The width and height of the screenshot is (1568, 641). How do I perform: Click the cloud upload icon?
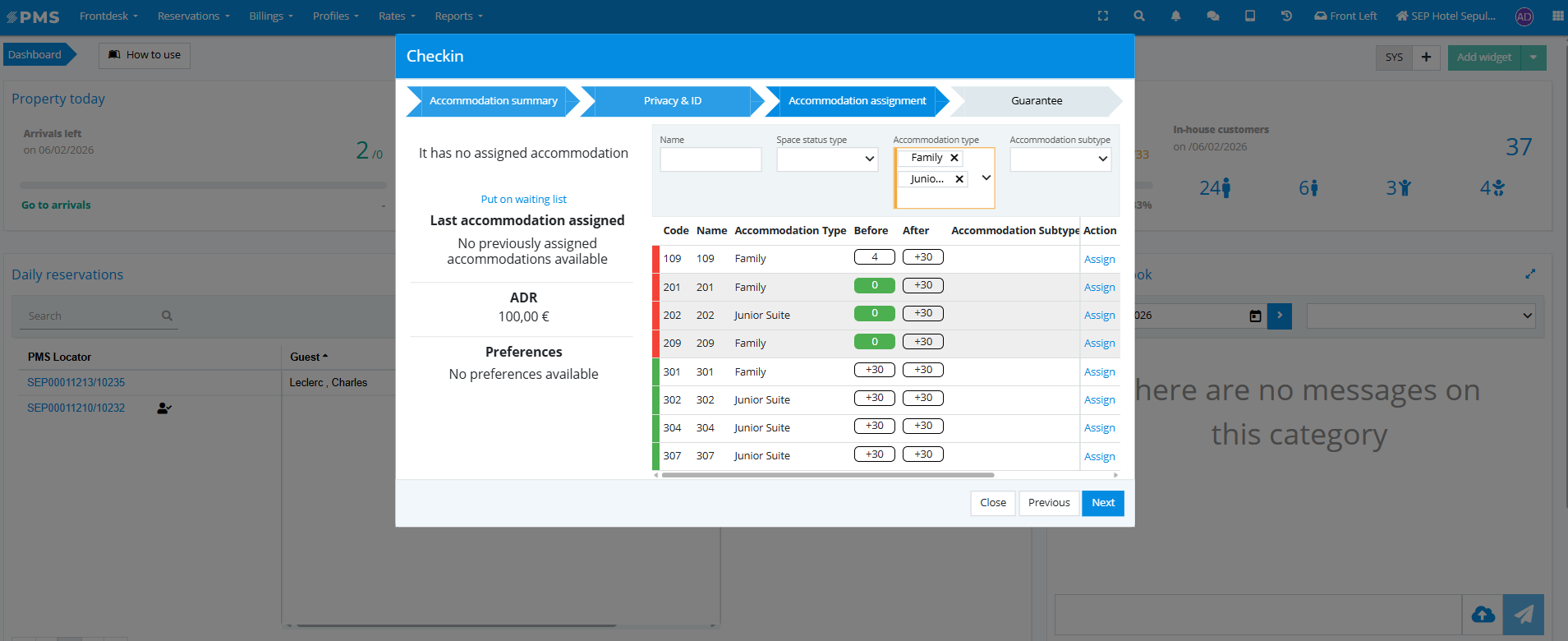coord(1483,615)
